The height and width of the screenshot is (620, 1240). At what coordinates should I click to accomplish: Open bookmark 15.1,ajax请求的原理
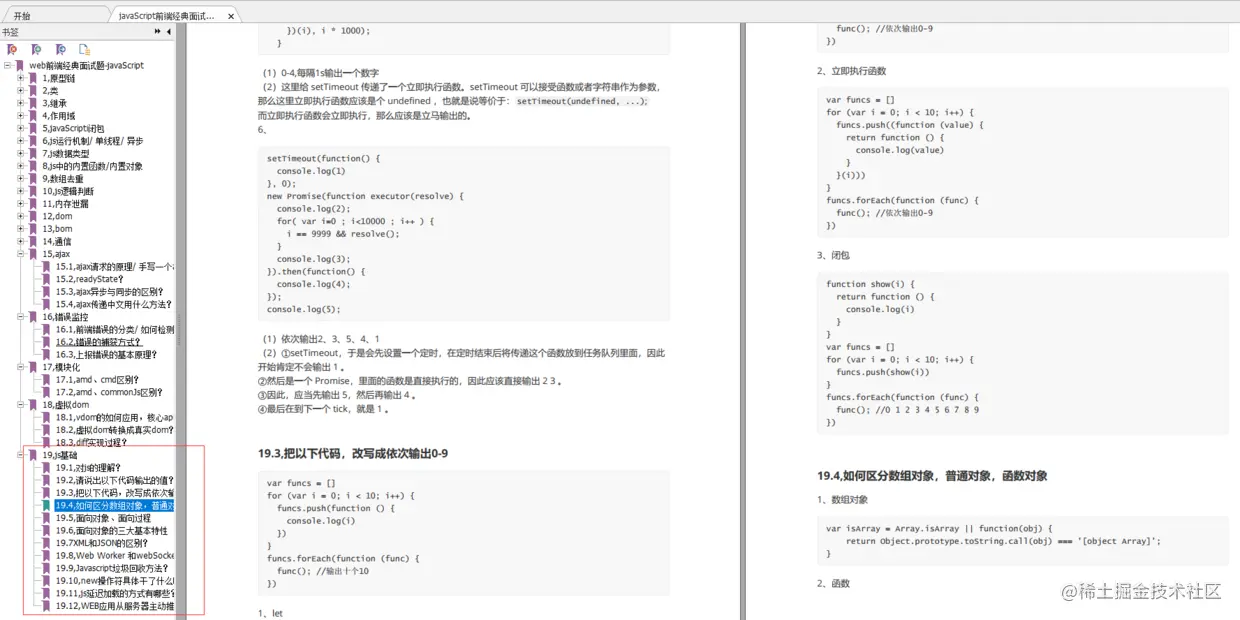114,267
